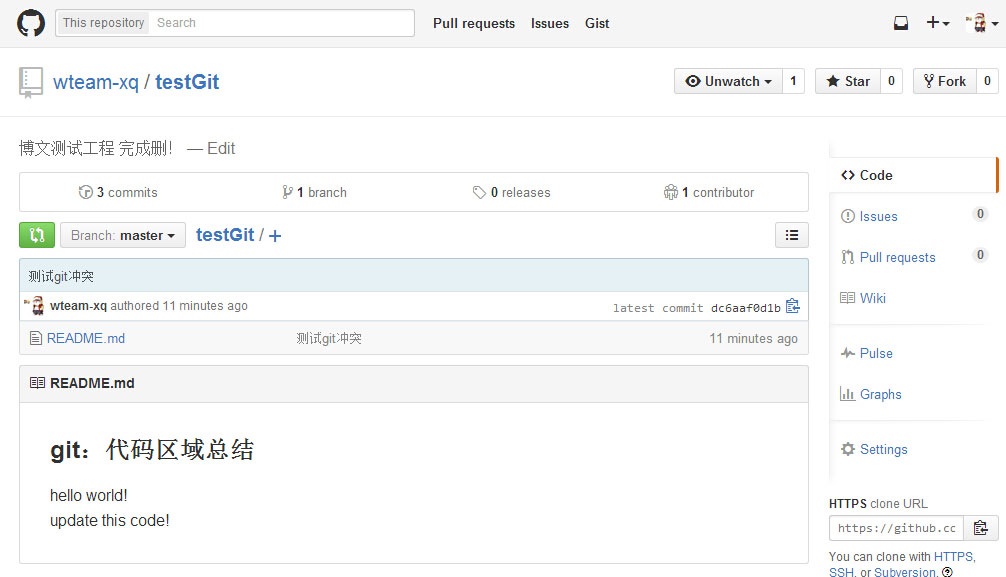Open the forks count 0
This screenshot has width=1006, height=577.
(987, 81)
